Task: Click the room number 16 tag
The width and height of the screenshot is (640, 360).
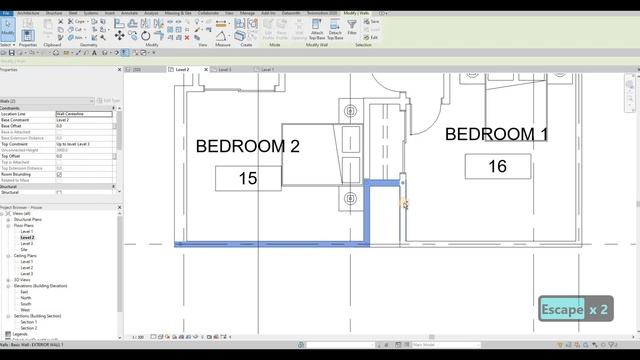Action: click(498, 167)
